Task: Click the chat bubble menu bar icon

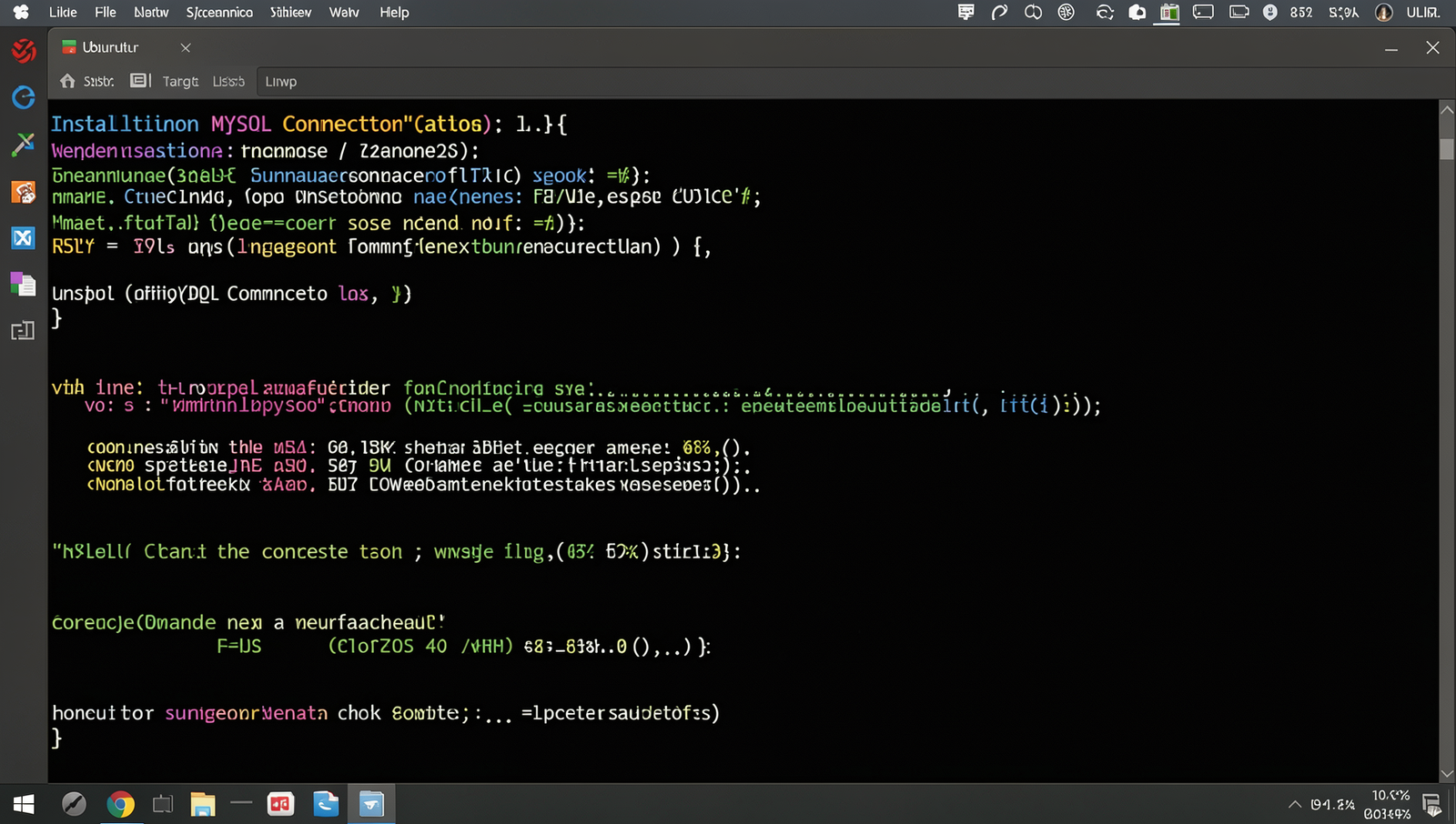Action: pyautogui.click(x=966, y=12)
